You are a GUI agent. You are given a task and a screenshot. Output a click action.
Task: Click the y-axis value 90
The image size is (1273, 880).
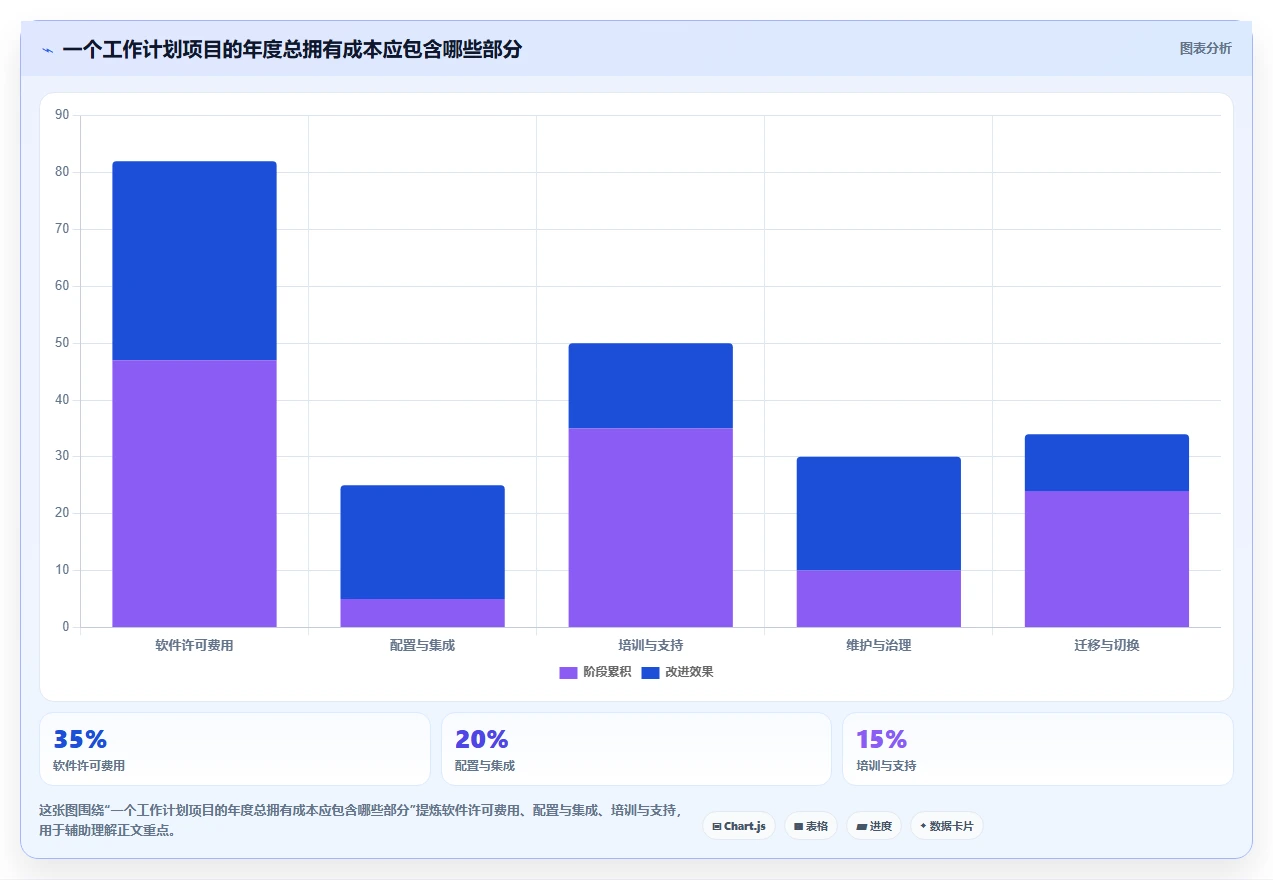[x=62, y=115]
